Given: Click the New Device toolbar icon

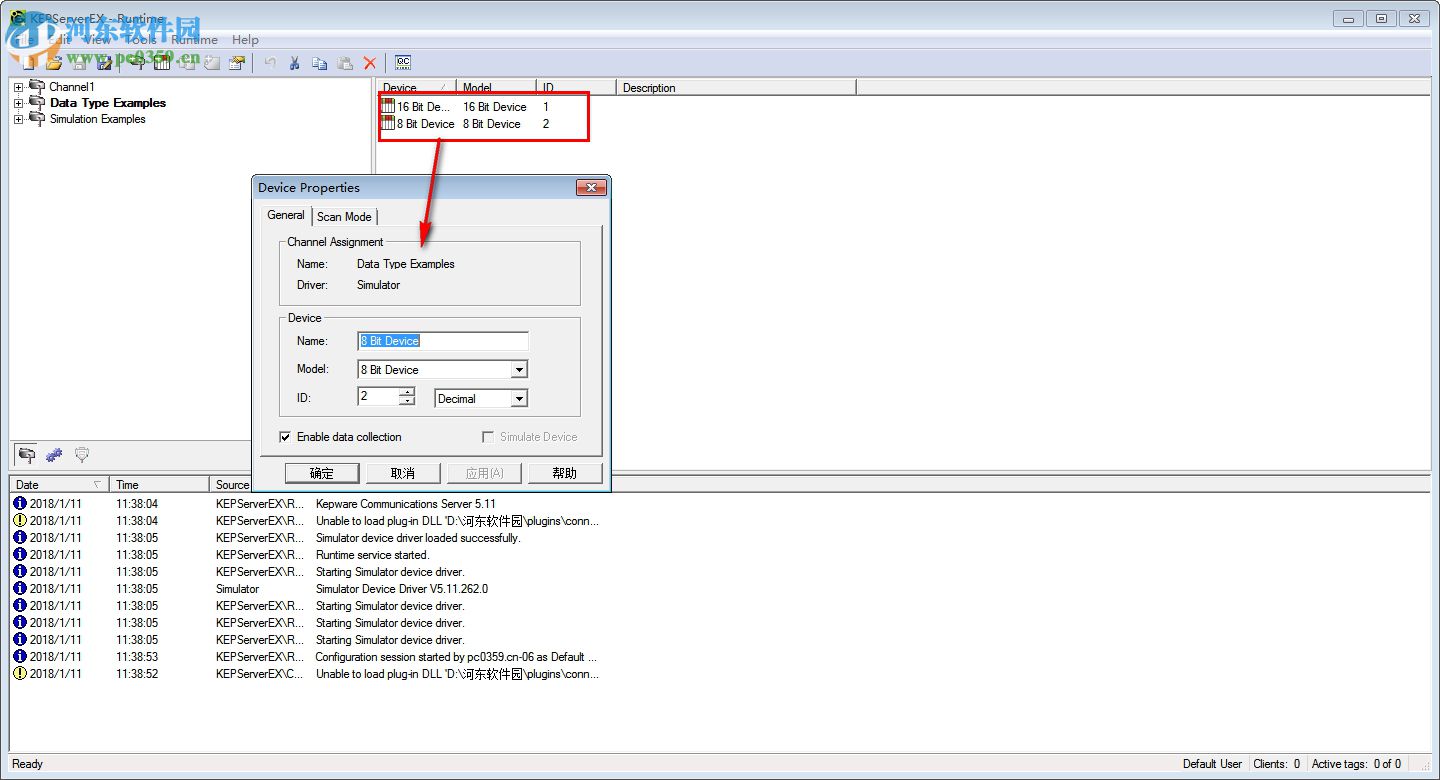Looking at the screenshot, I should [162, 63].
